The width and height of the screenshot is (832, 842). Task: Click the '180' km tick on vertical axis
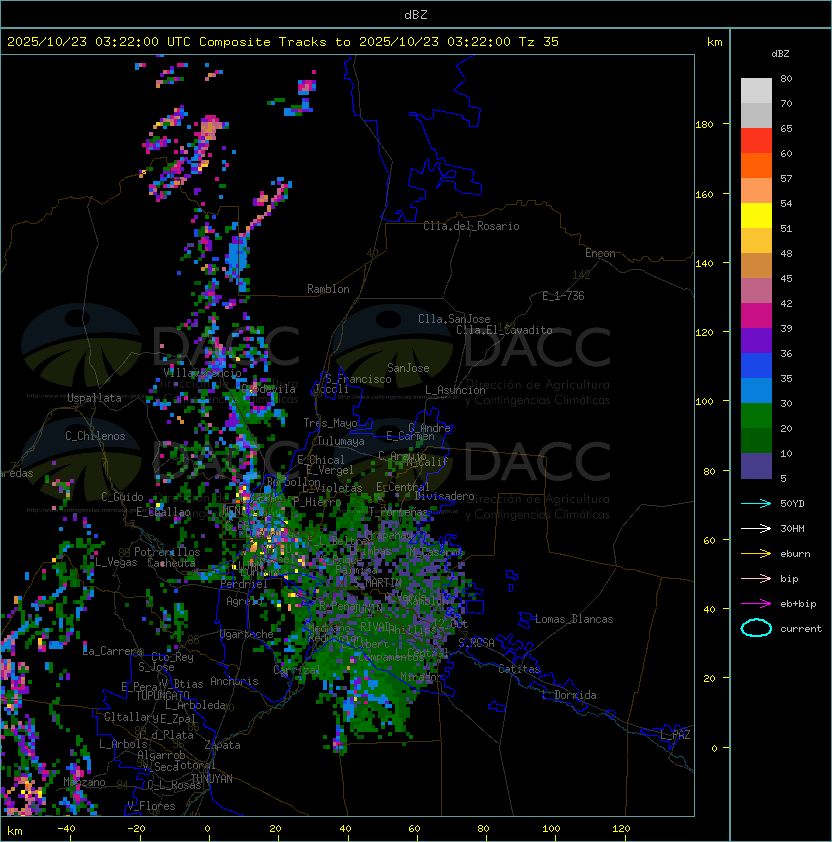pos(704,125)
